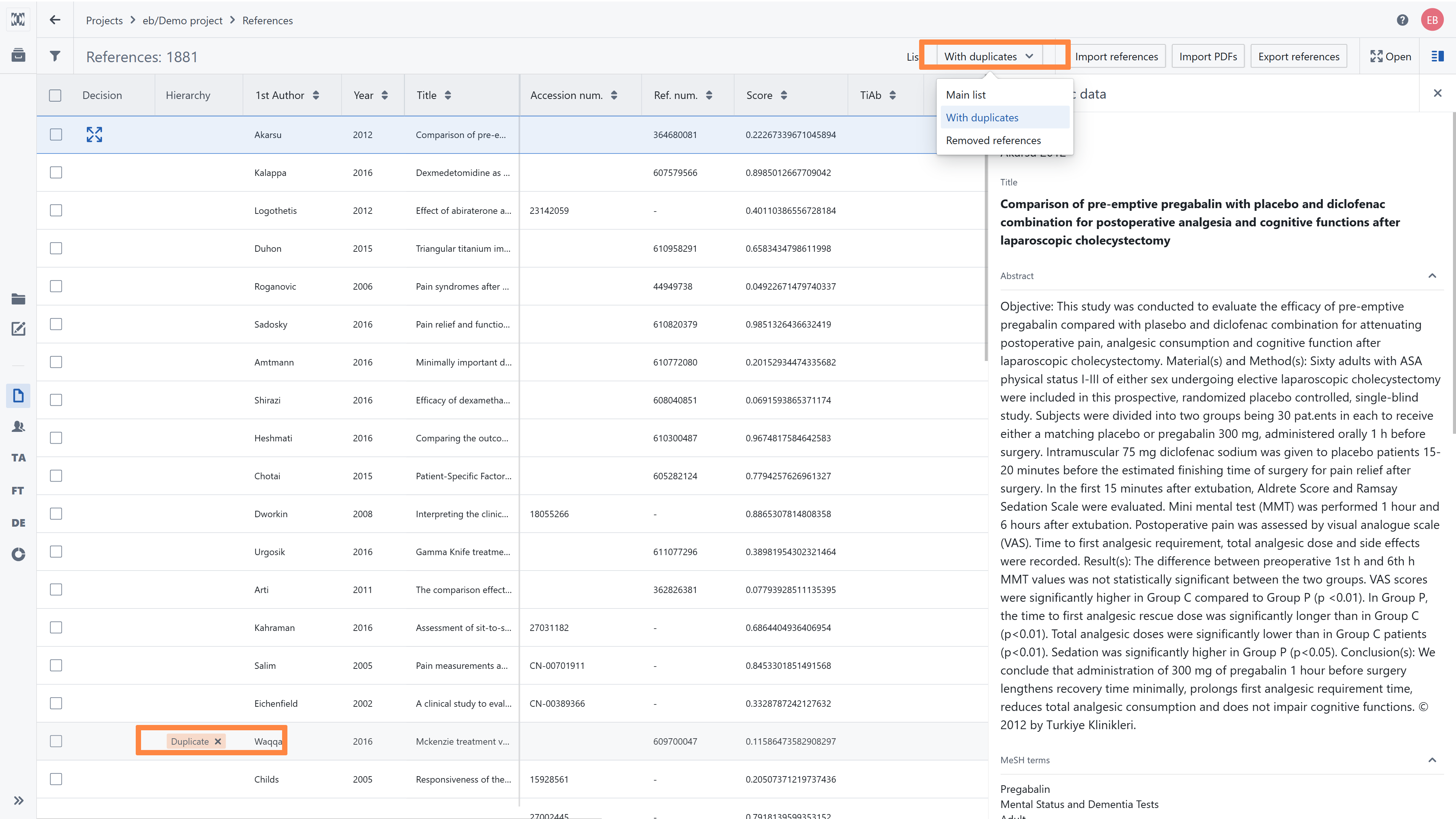1456x819 pixels.
Task: Click the expand icon in Akarsu row
Action: [94, 135]
